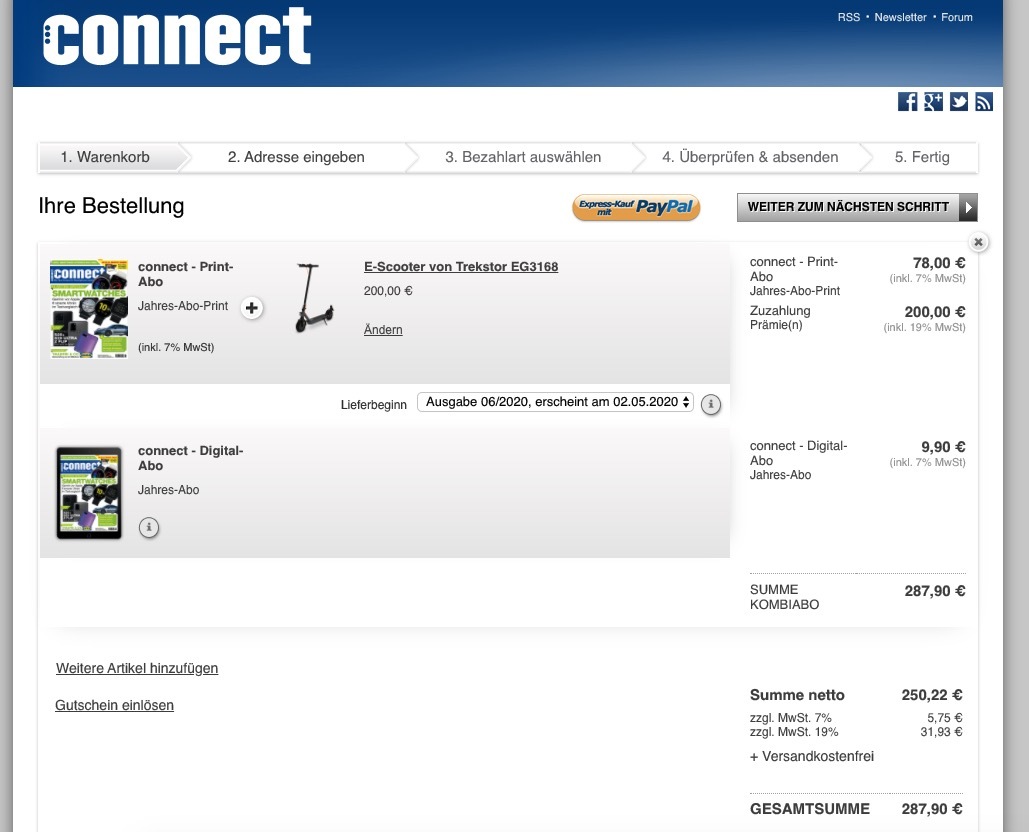This screenshot has width=1029, height=832.
Task: Remove order with the X close icon
Action: (x=978, y=242)
